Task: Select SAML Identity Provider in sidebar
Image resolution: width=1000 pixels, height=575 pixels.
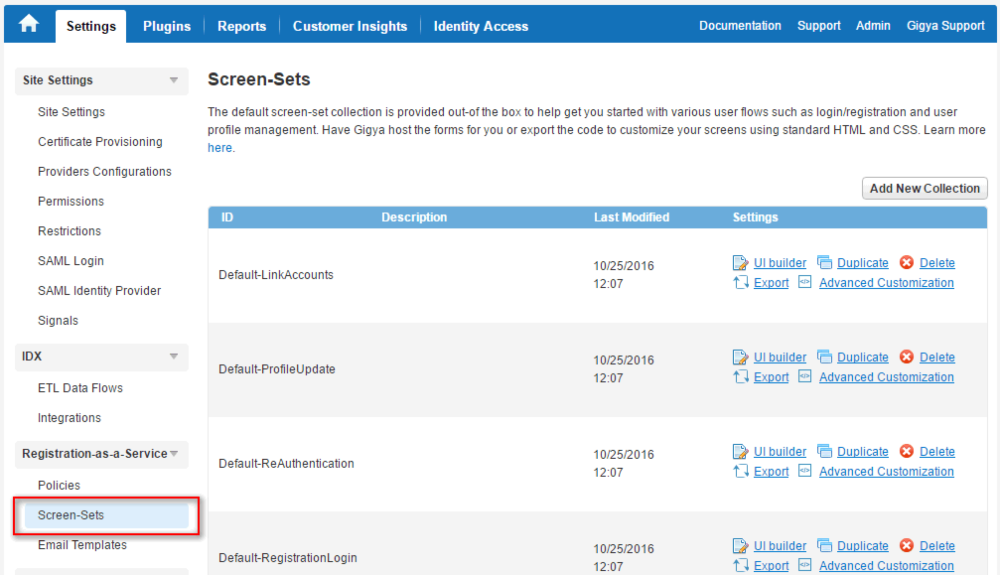Action: tap(99, 291)
